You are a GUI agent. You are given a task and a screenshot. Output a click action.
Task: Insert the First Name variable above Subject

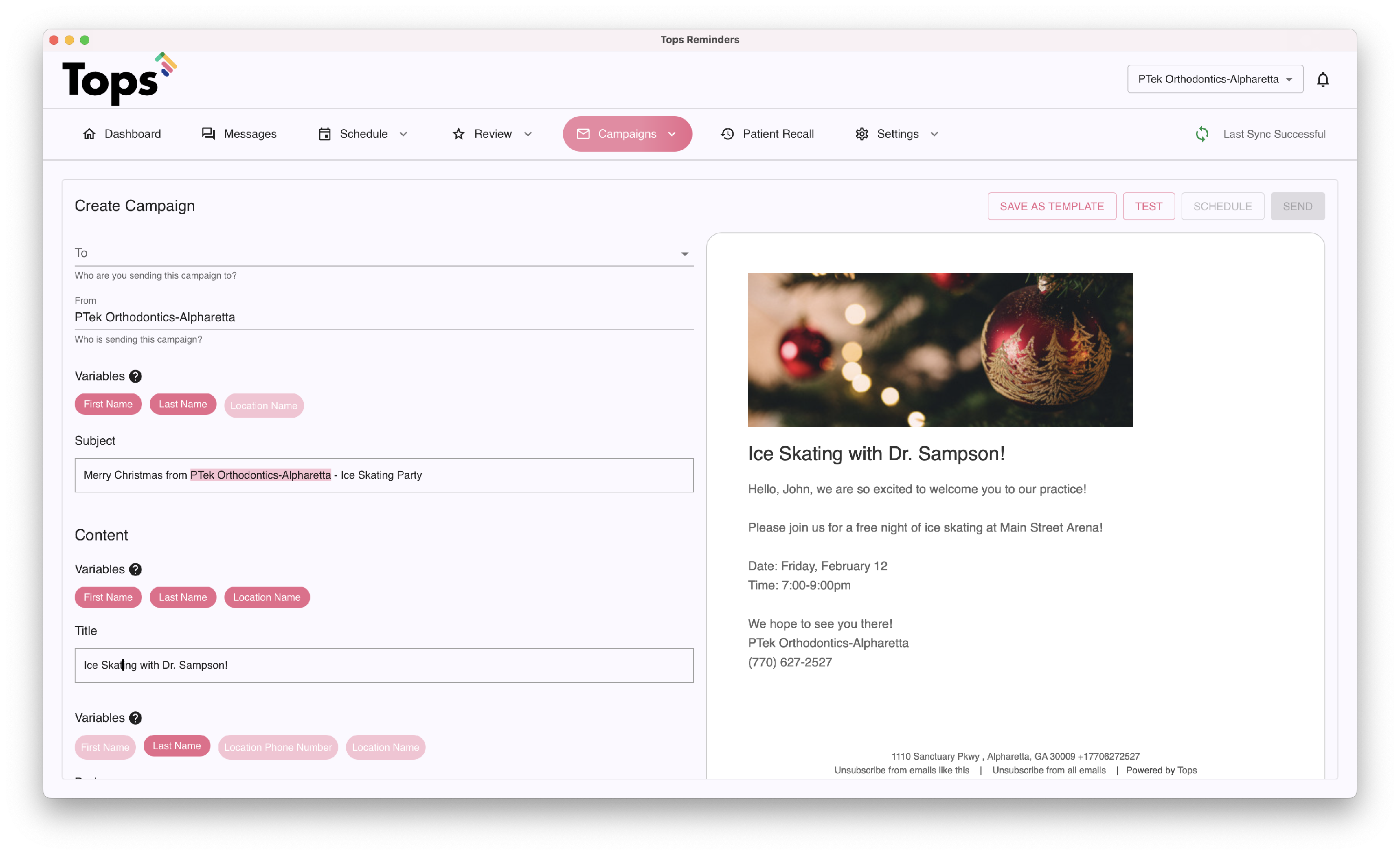[x=108, y=404]
